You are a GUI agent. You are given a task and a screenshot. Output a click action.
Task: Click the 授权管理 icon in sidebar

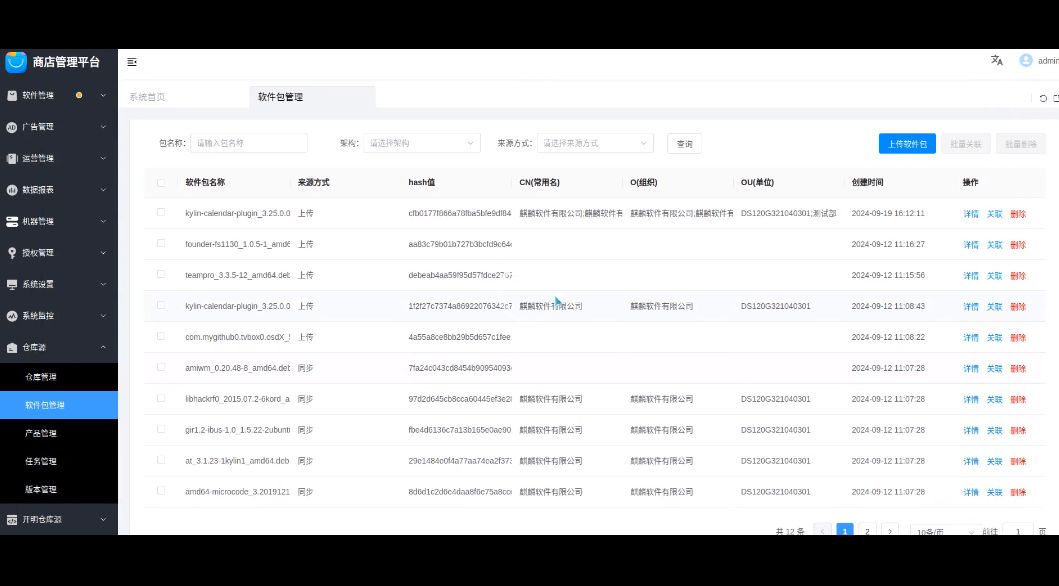tap(12, 253)
